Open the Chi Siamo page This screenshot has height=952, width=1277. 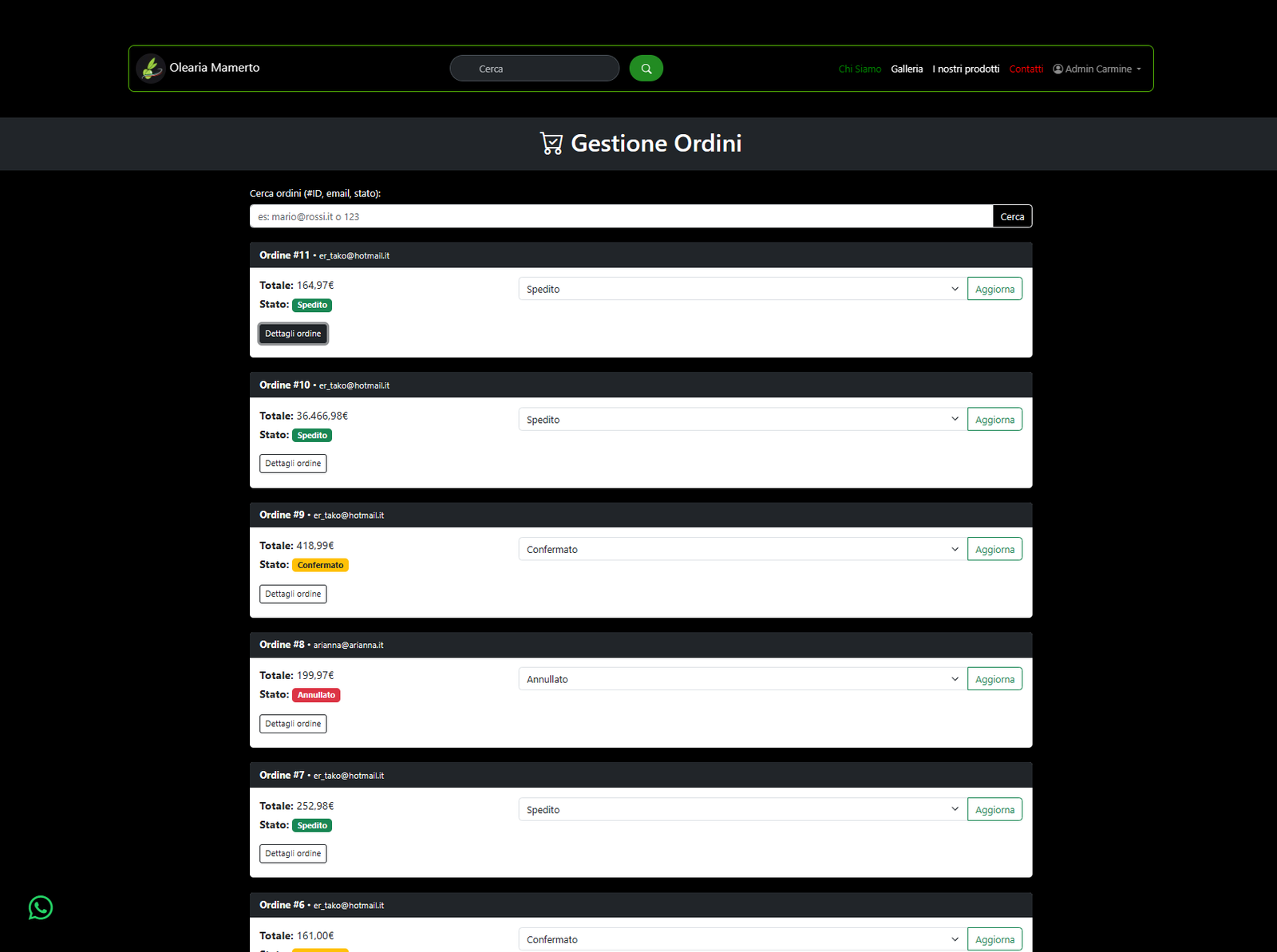tap(859, 69)
